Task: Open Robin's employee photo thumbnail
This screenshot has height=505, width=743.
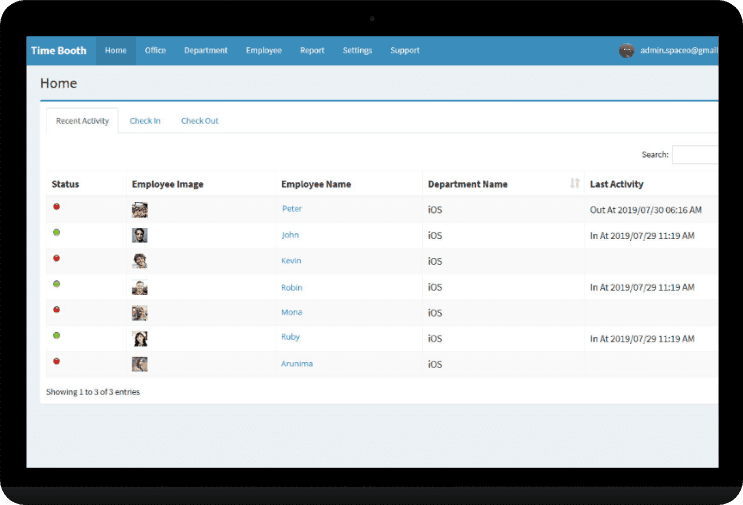Action: [x=140, y=287]
